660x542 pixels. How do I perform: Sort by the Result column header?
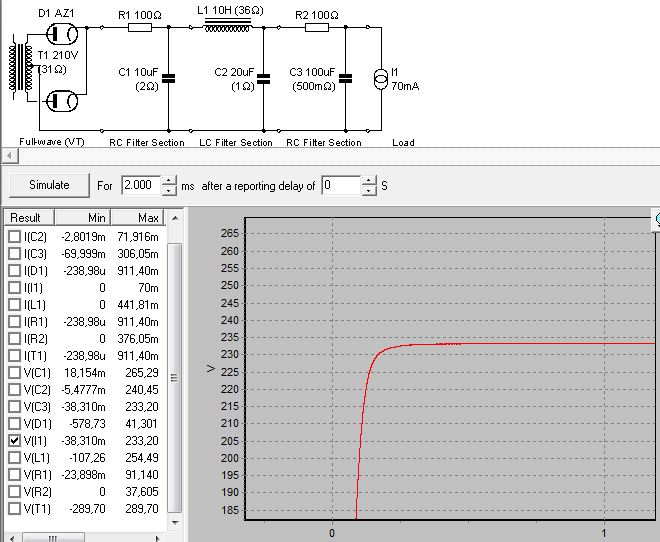[x=29, y=218]
